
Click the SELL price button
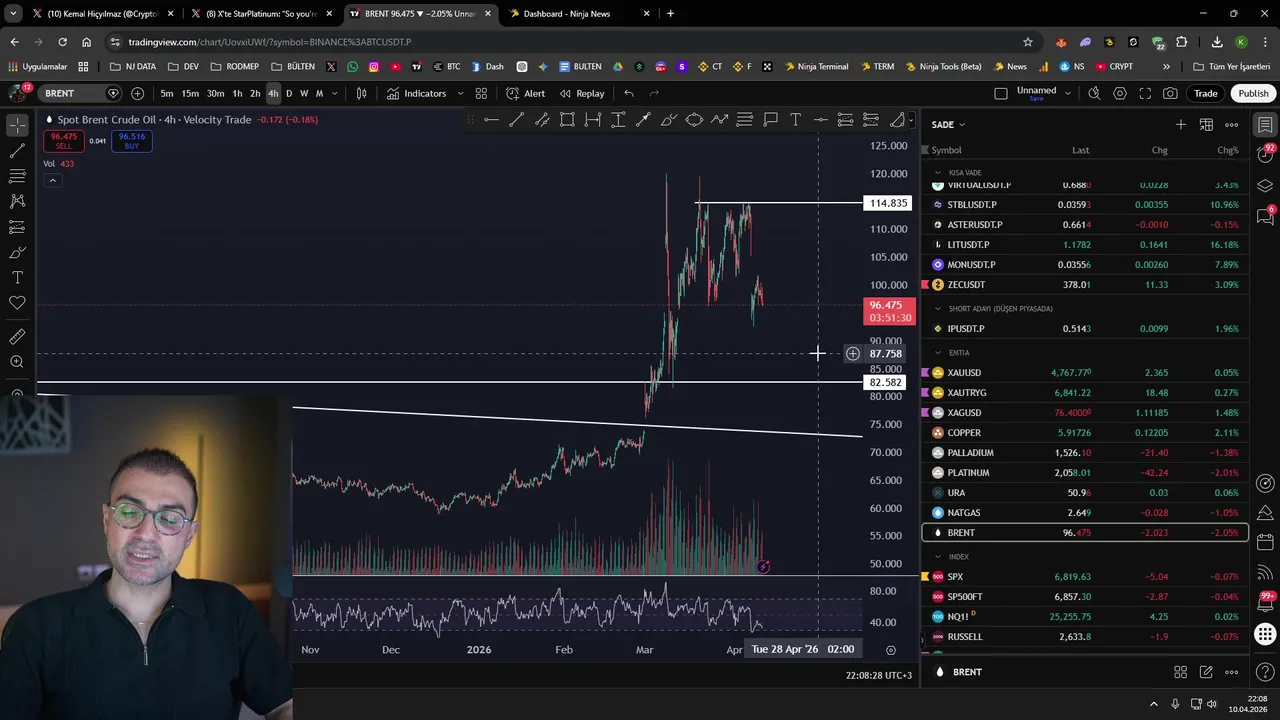point(63,141)
